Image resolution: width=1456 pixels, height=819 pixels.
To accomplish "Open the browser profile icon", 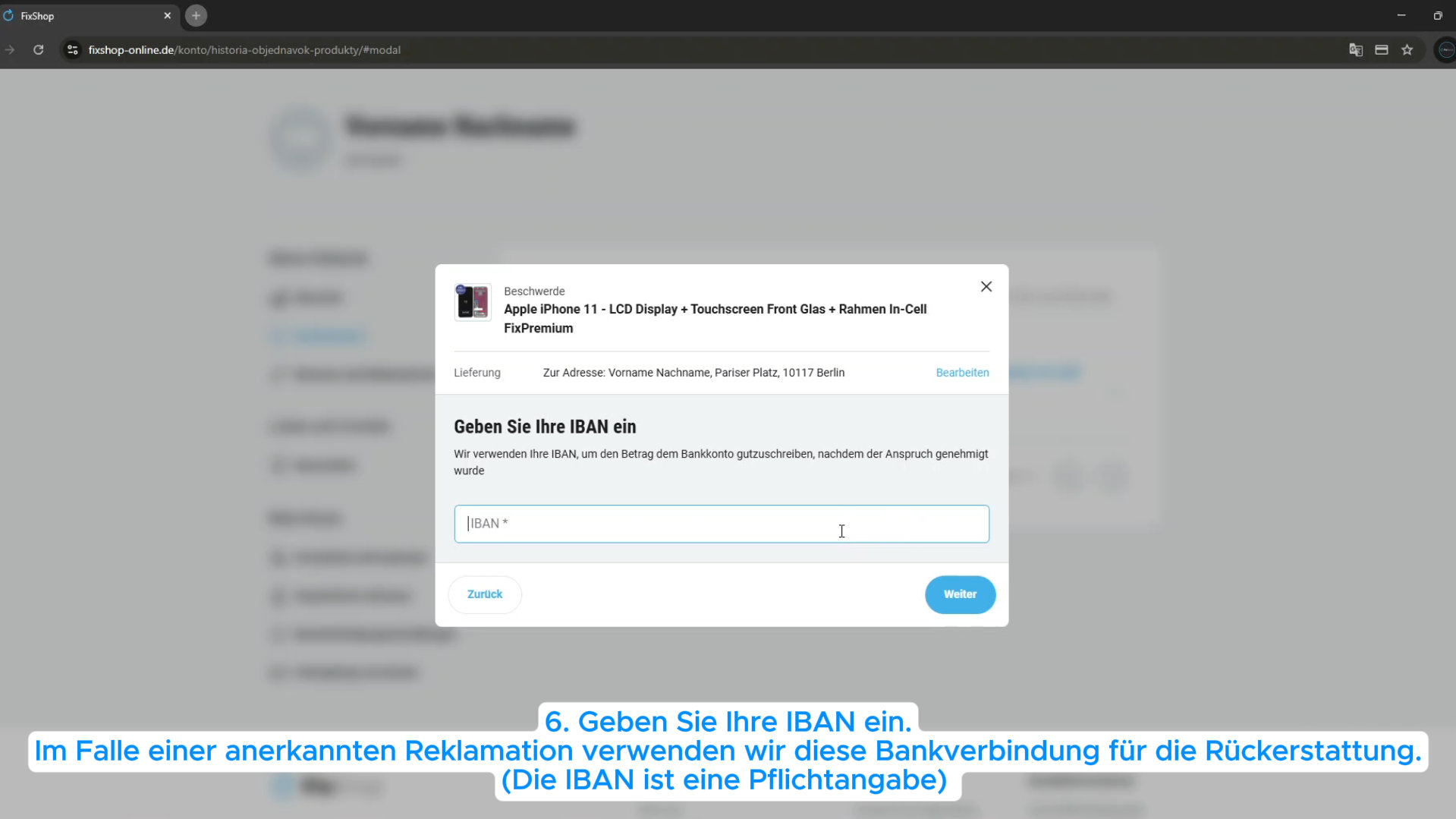I will click(x=1445, y=50).
